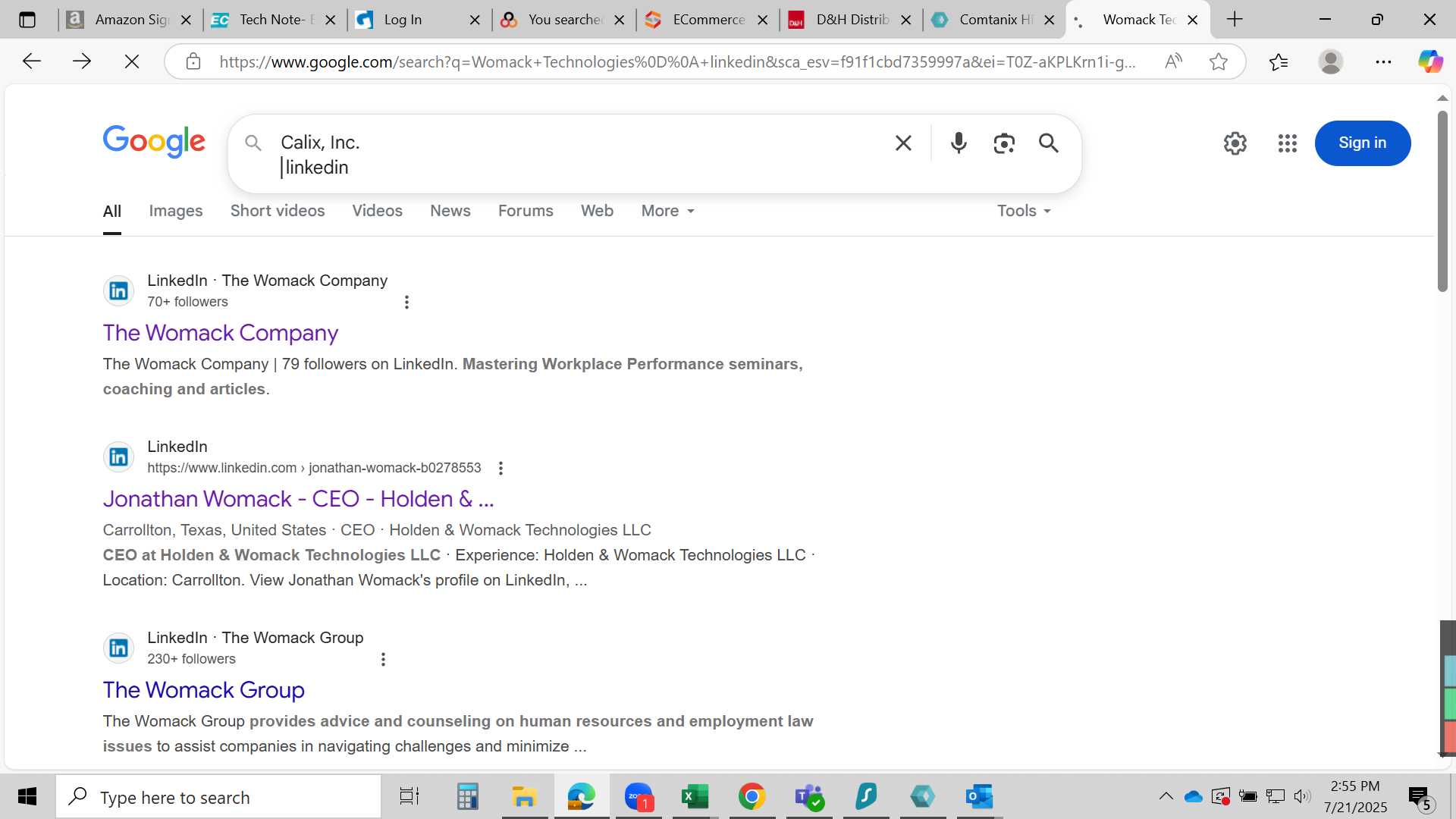The height and width of the screenshot is (819, 1456).
Task: Open Google quick settings gear
Action: click(x=1235, y=143)
